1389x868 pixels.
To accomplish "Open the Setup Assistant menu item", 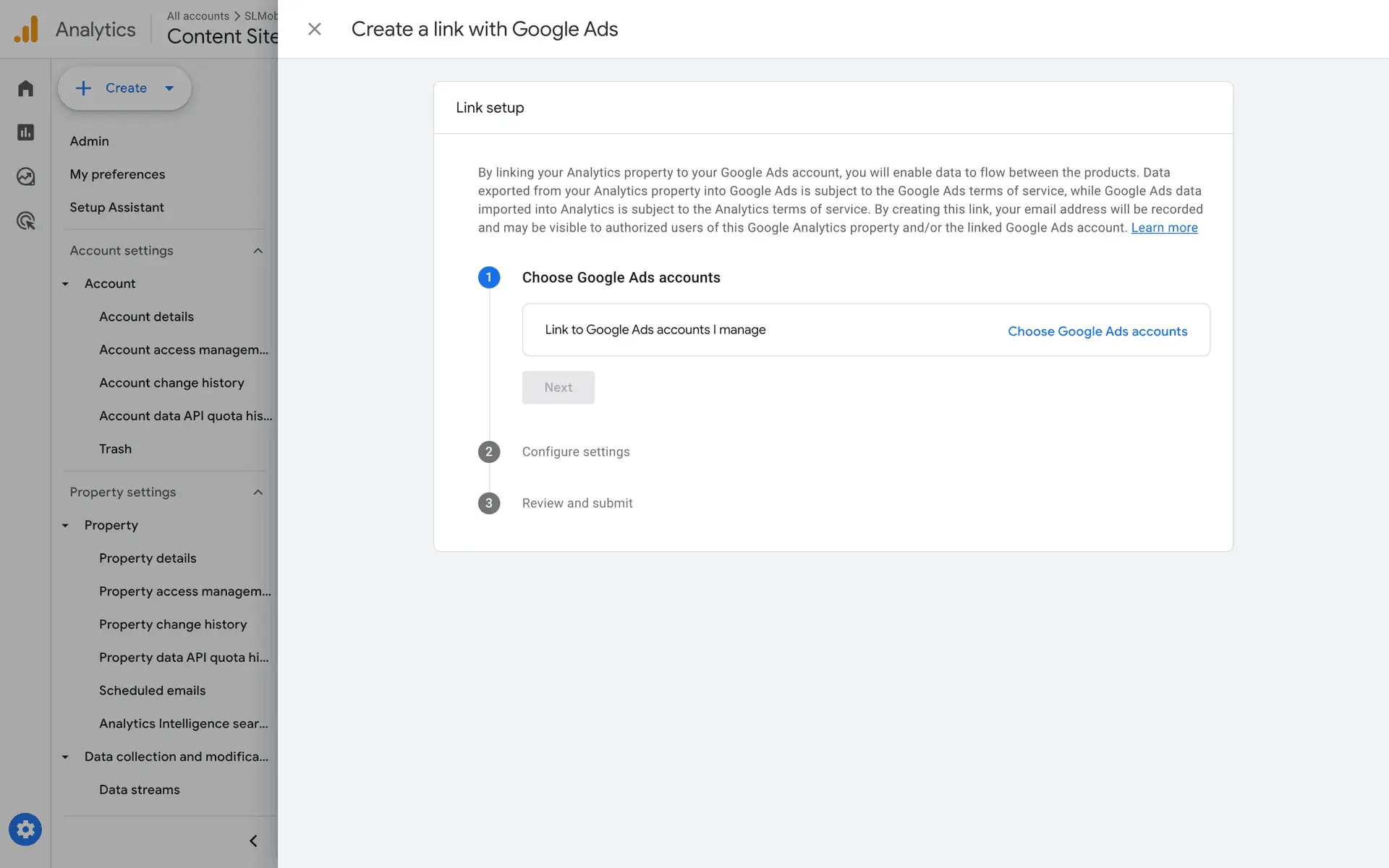I will pyautogui.click(x=116, y=208).
